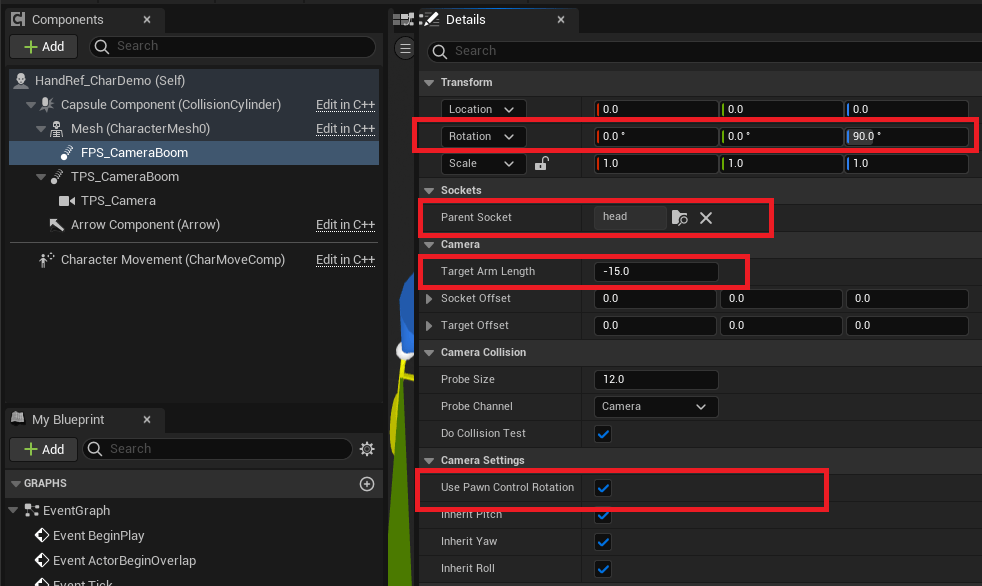Image resolution: width=982 pixels, height=586 pixels.
Task: Select the TPS_Camera component
Action: (117, 201)
